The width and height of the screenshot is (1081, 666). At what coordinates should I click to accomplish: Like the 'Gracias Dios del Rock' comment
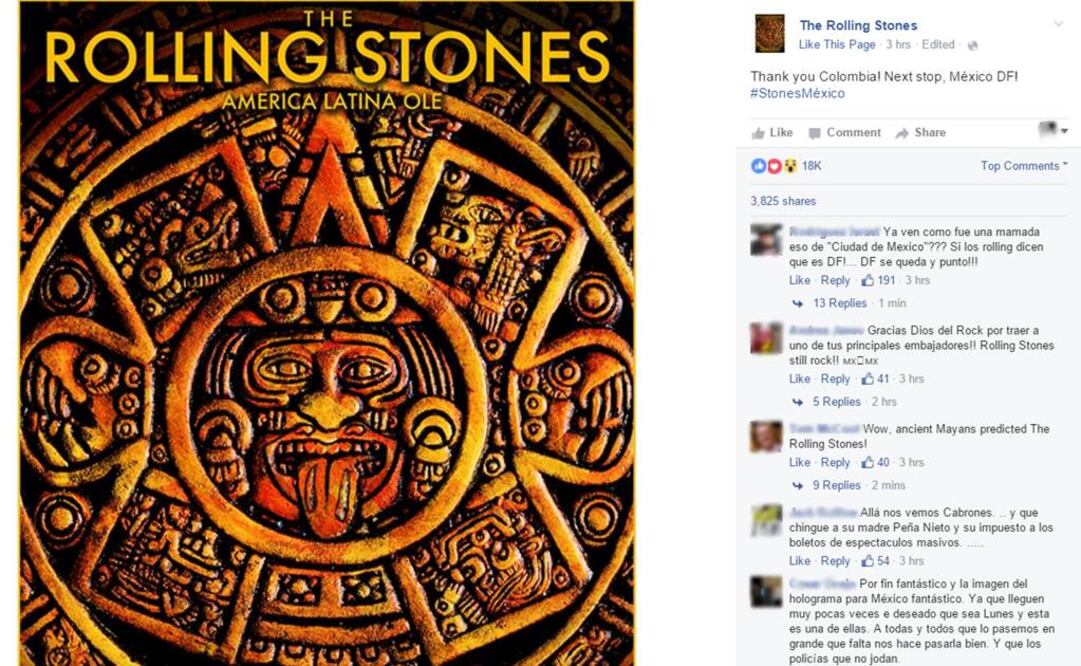coord(800,379)
